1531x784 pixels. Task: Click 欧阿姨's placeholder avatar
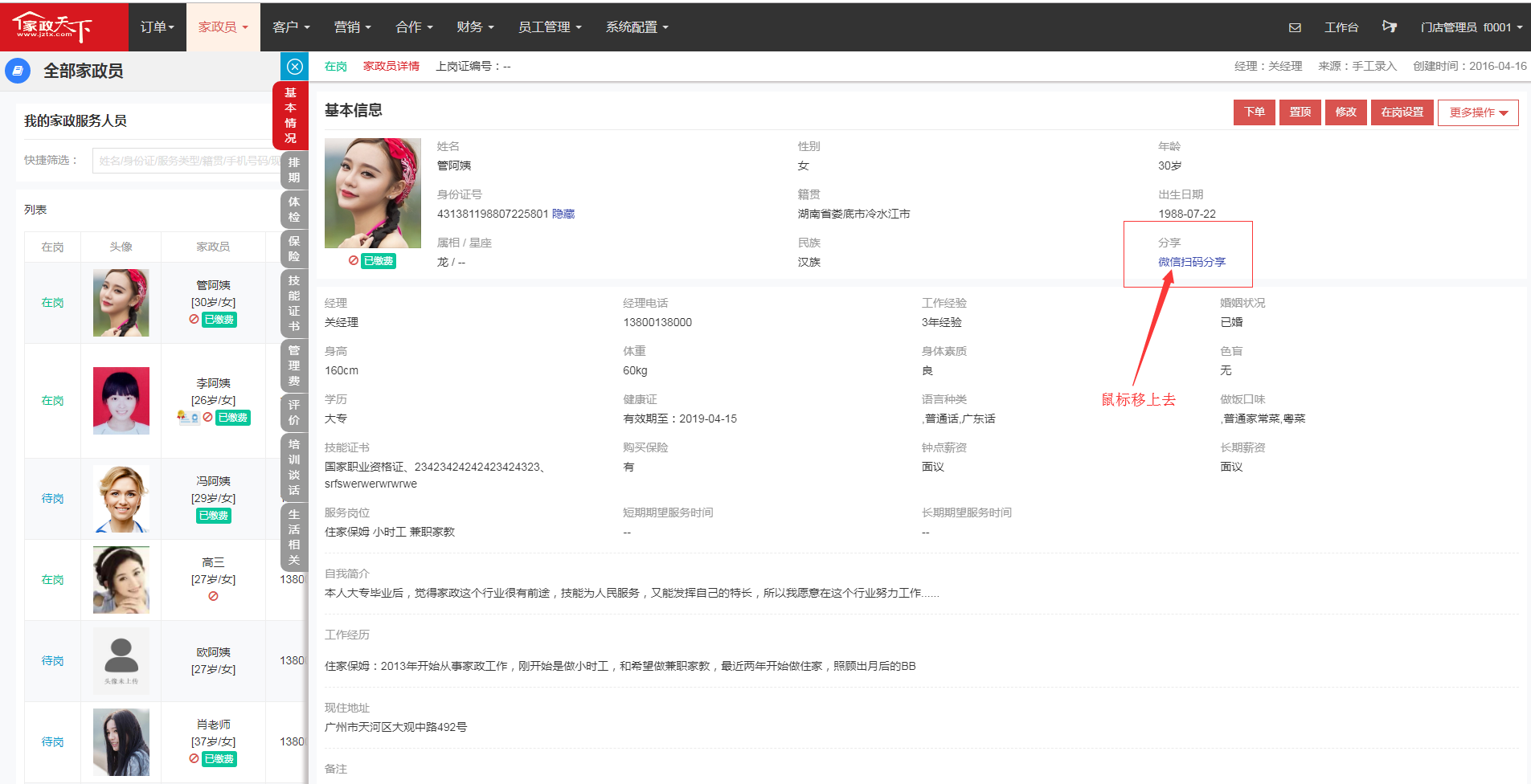pos(121,661)
